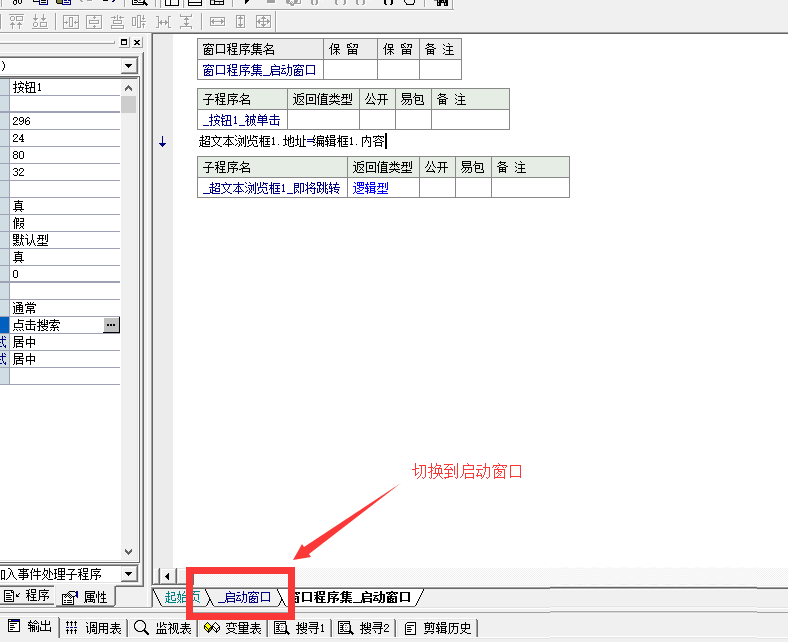Click the make same width and height icon
The height and width of the screenshot is (642, 788).
tap(263, 22)
